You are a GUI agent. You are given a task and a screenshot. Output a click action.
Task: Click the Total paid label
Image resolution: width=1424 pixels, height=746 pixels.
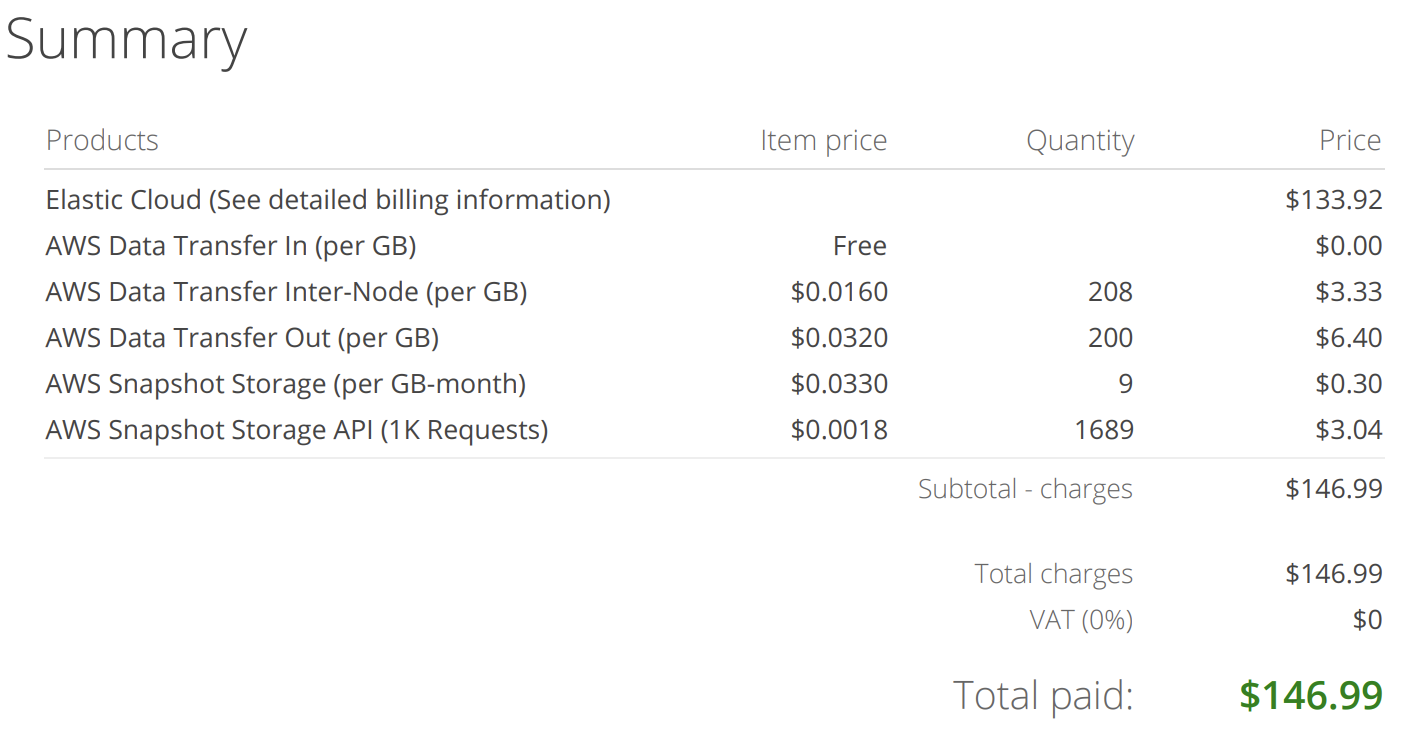(1043, 695)
